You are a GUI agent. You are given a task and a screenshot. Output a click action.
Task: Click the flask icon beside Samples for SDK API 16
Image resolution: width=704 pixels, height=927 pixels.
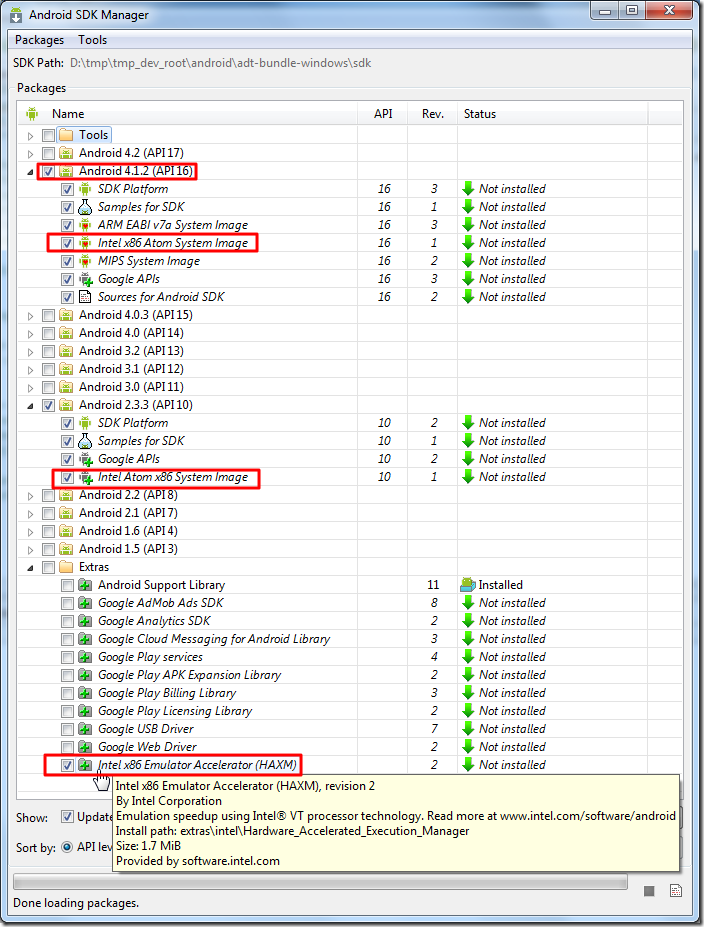tap(85, 207)
